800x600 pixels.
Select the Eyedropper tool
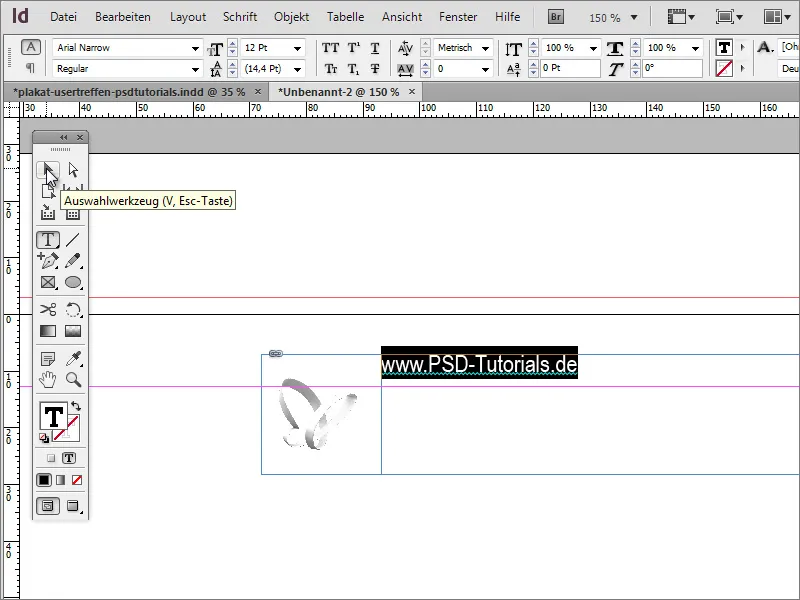[73, 359]
